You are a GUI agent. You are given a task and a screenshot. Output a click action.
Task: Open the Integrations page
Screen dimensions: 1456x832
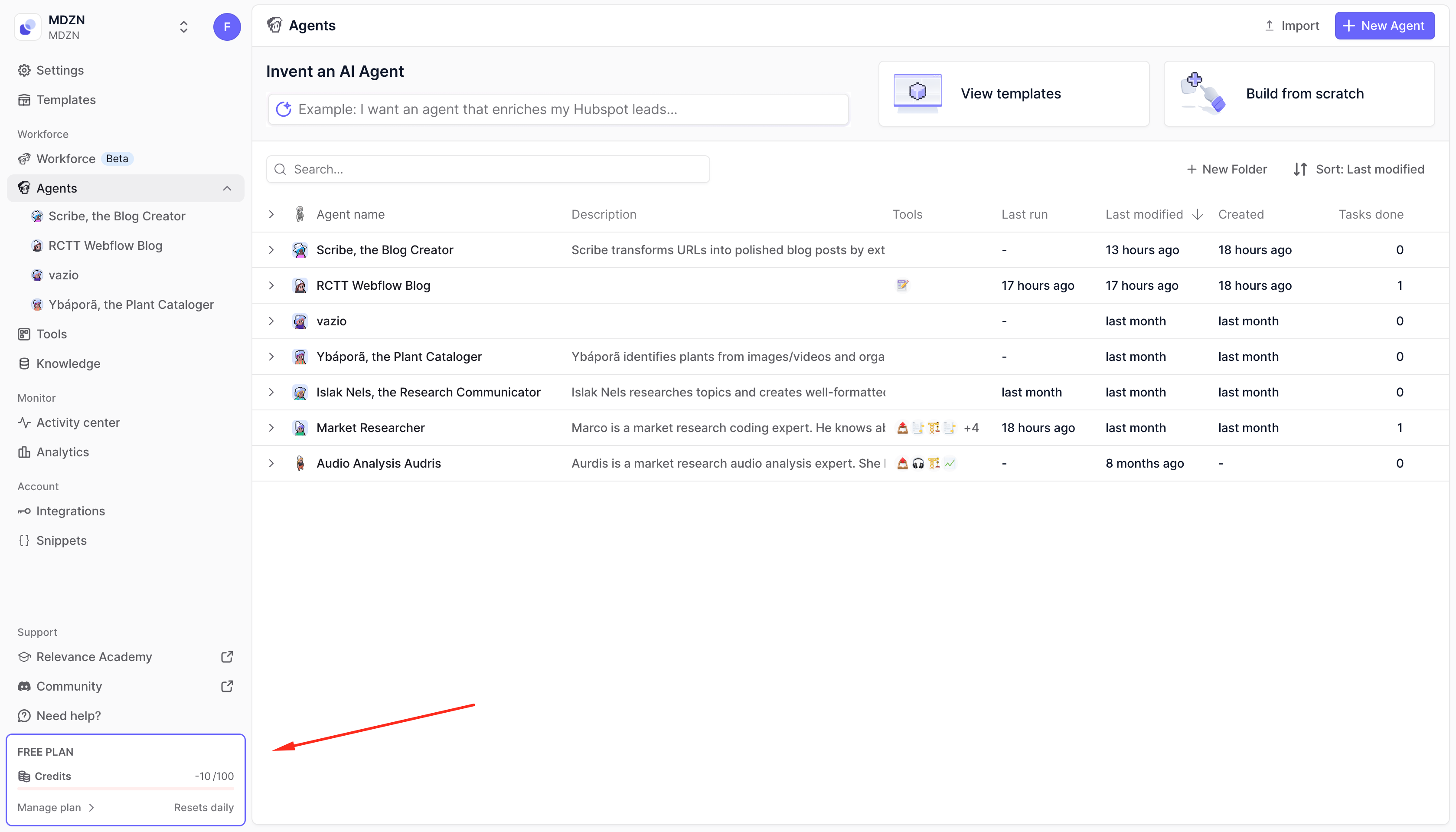click(x=125, y=511)
